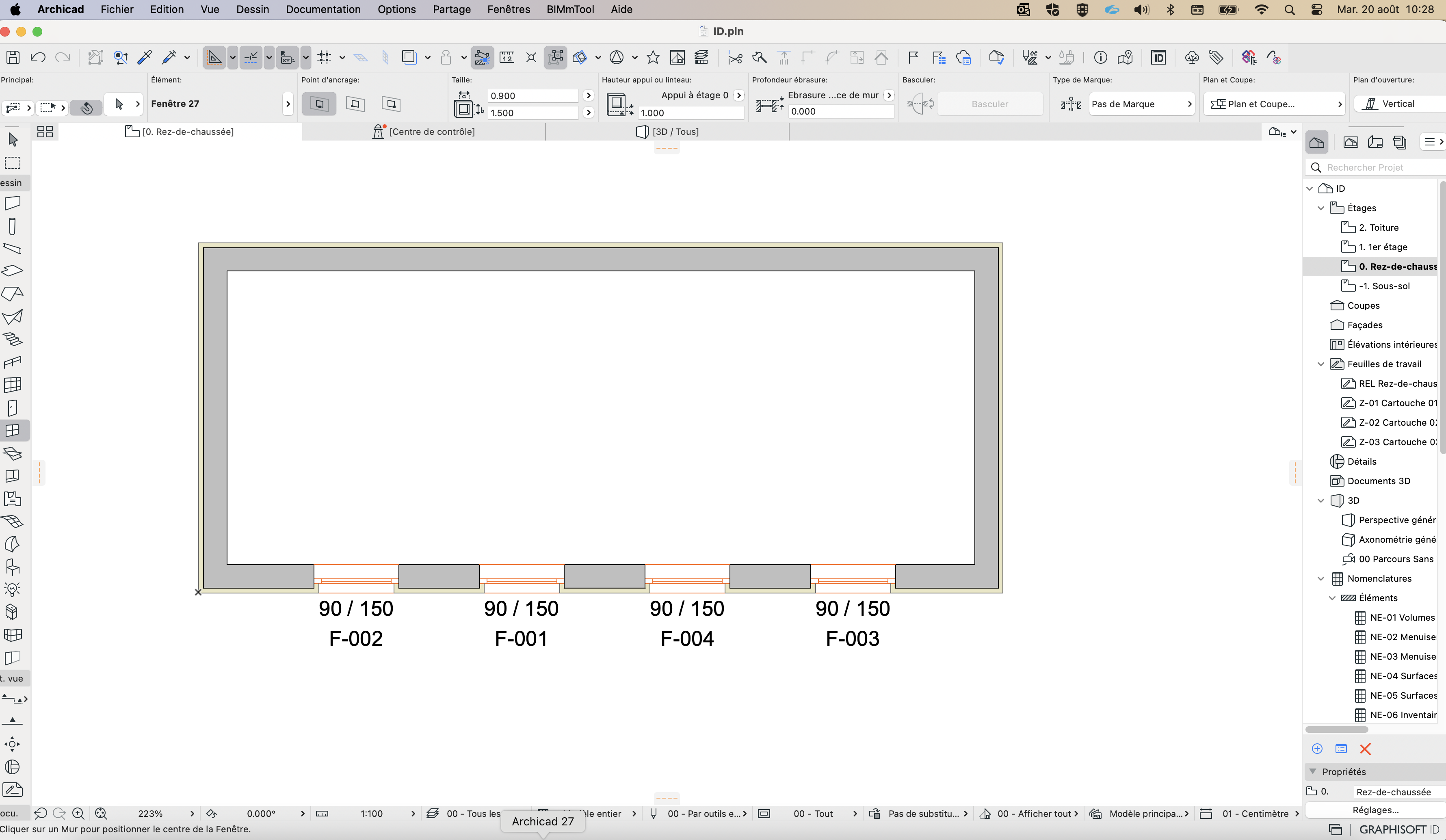Open the Documentation menu
The width and height of the screenshot is (1446, 840).
[x=323, y=9]
